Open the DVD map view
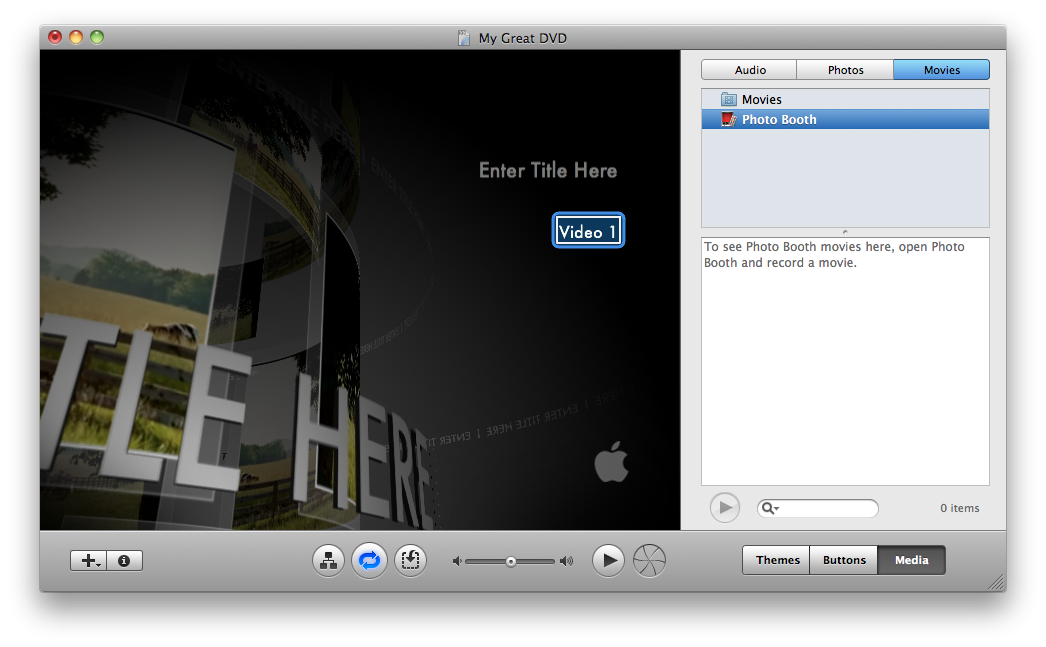This screenshot has height=647, width=1046. [x=329, y=560]
